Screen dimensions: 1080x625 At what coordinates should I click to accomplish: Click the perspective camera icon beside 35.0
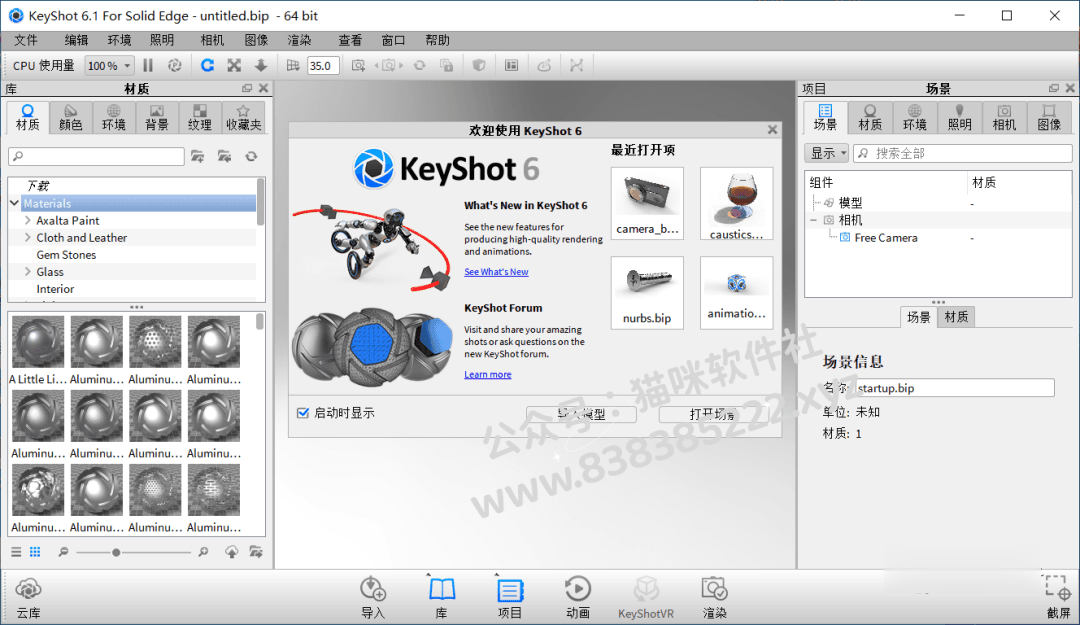coord(293,65)
